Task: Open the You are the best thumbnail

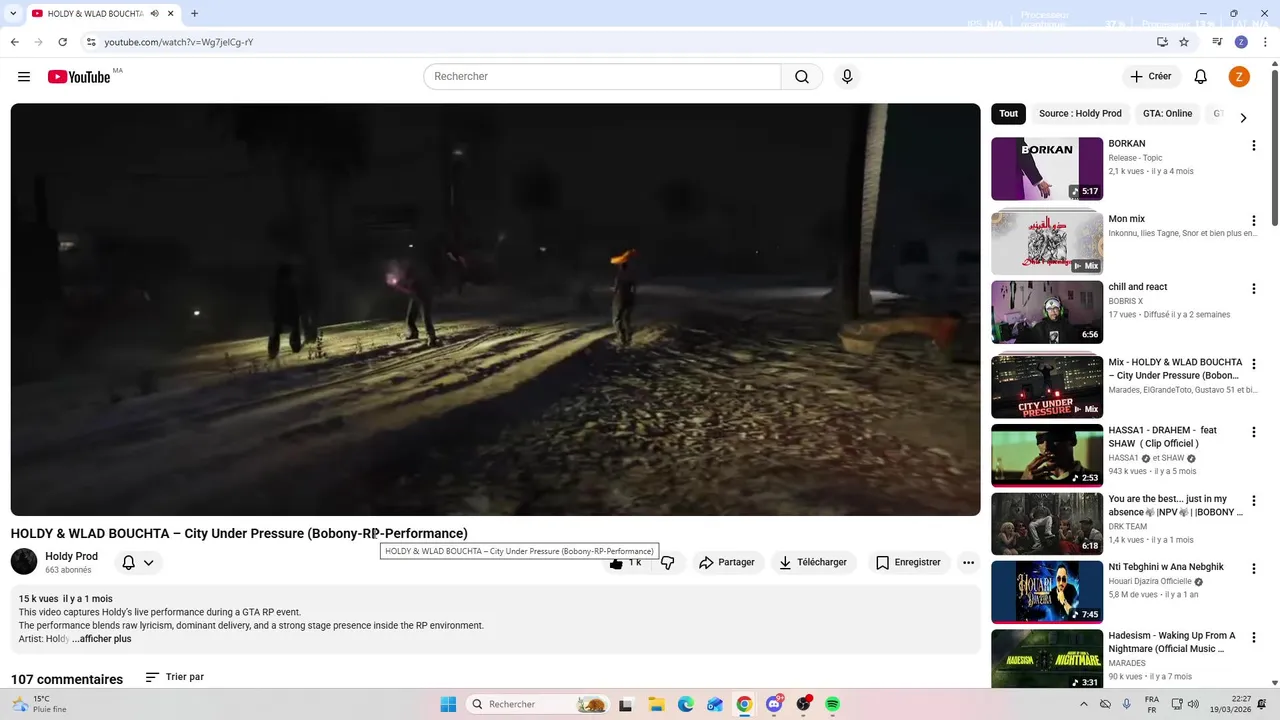Action: coord(1047,524)
